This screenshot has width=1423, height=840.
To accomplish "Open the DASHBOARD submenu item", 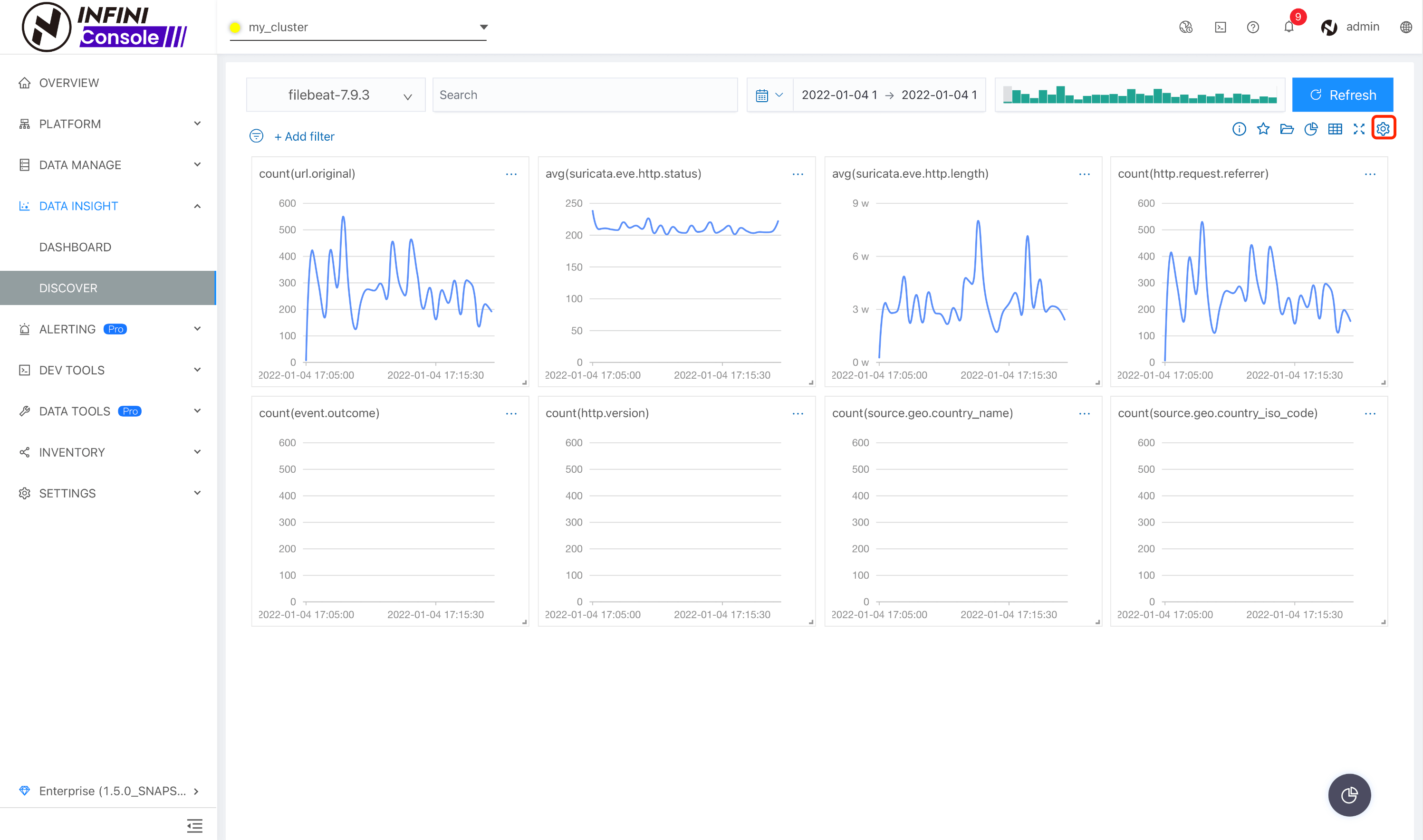I will pos(108,247).
